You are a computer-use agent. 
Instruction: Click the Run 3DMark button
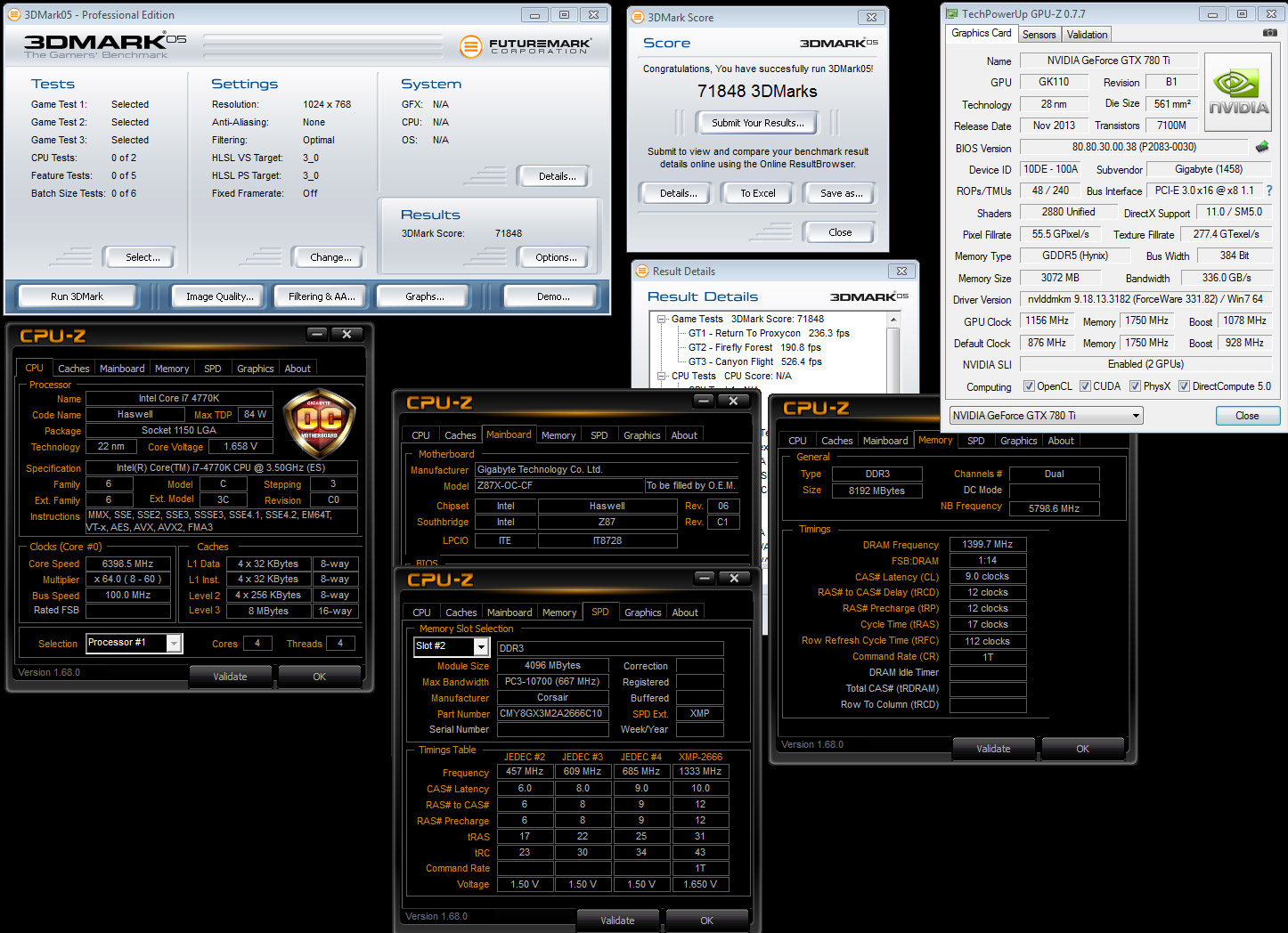pos(77,296)
